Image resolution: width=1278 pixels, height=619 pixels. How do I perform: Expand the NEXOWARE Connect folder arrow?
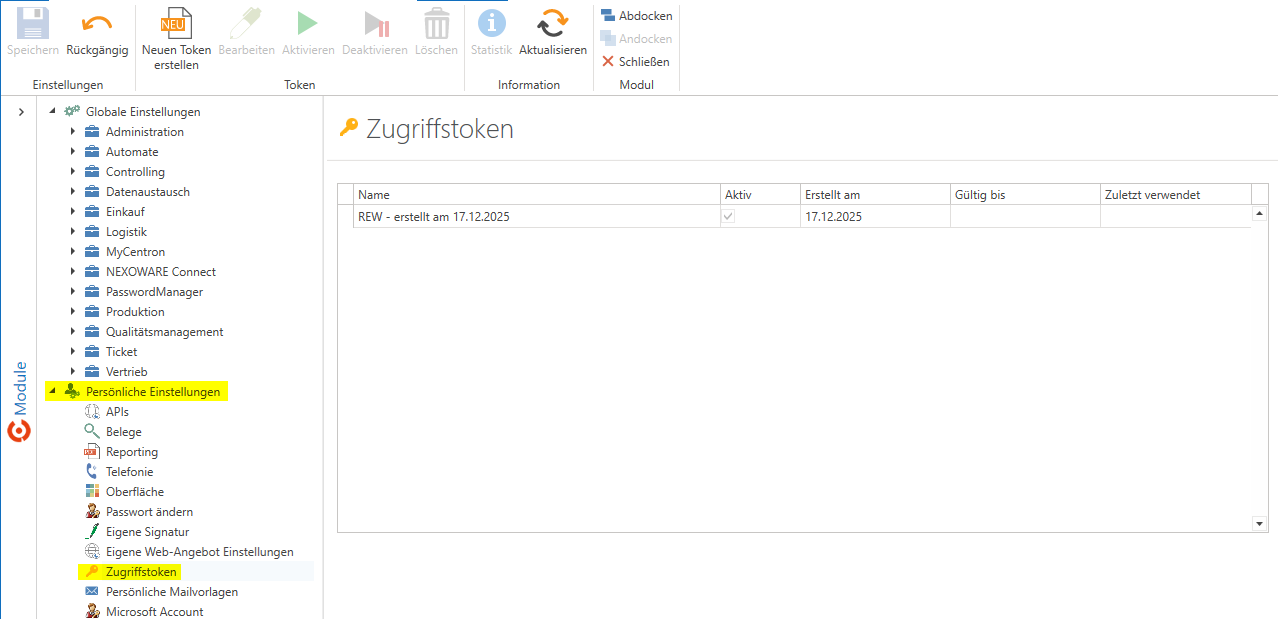point(73,272)
